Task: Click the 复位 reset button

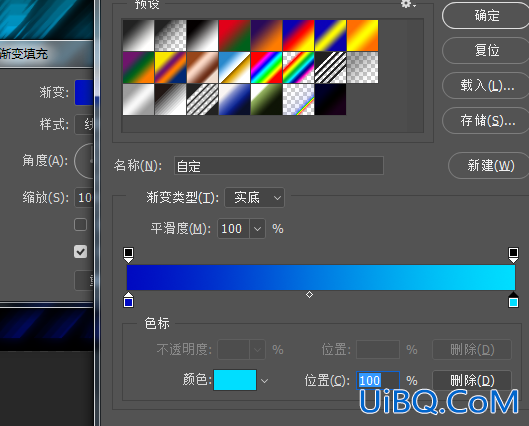Action: click(486, 50)
